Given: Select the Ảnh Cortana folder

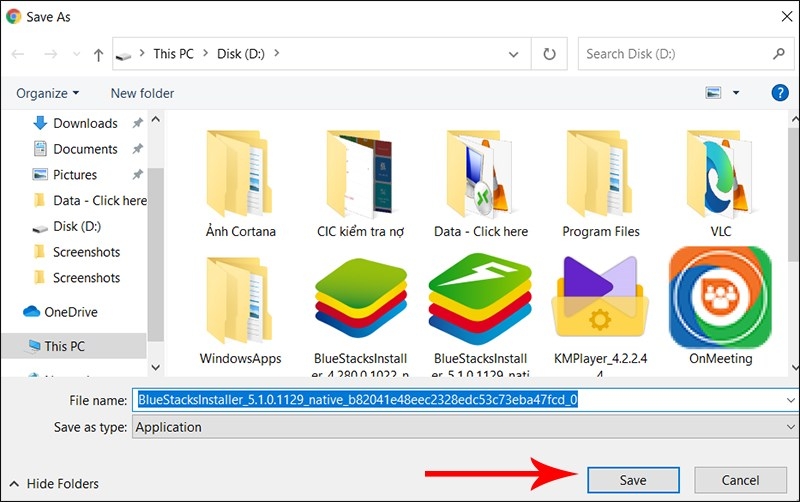Looking at the screenshot, I should (x=240, y=184).
